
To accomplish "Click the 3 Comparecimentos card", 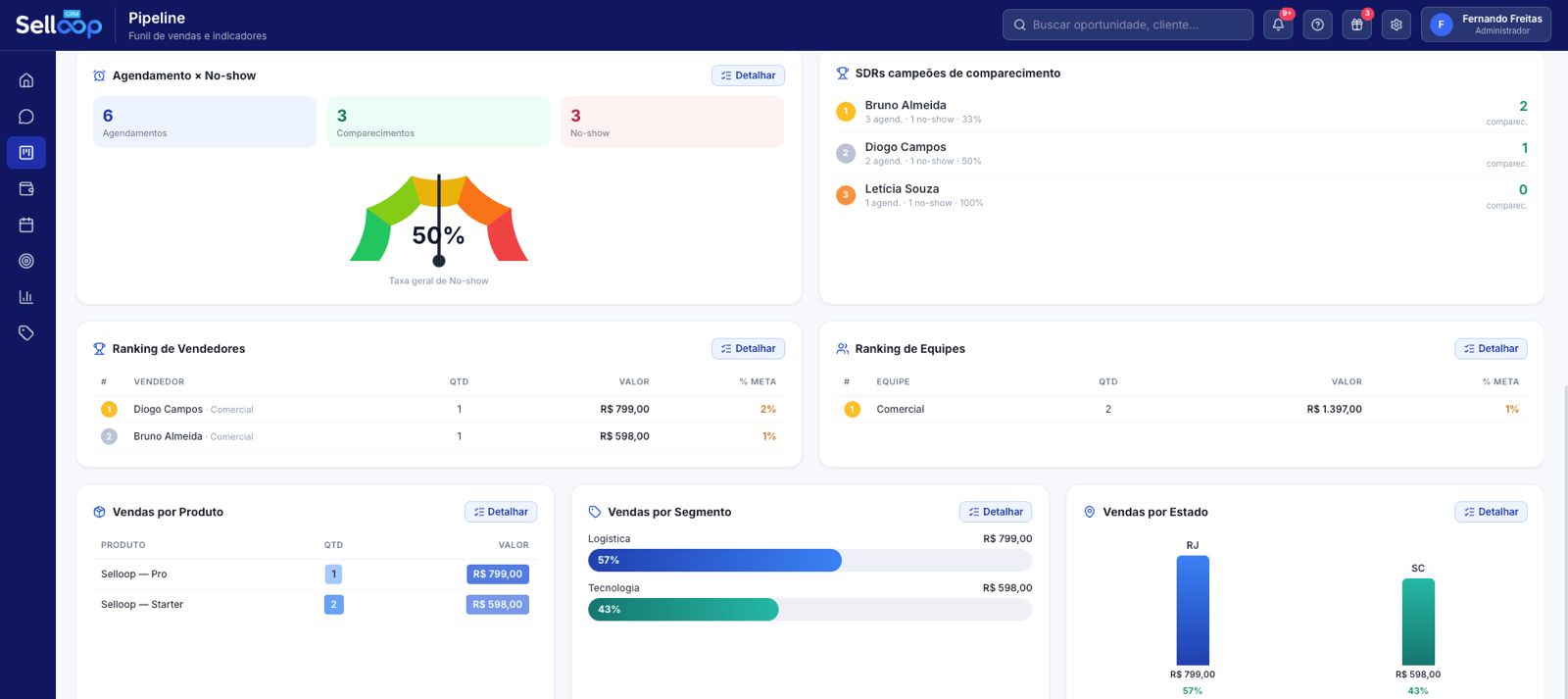I will pos(438,122).
